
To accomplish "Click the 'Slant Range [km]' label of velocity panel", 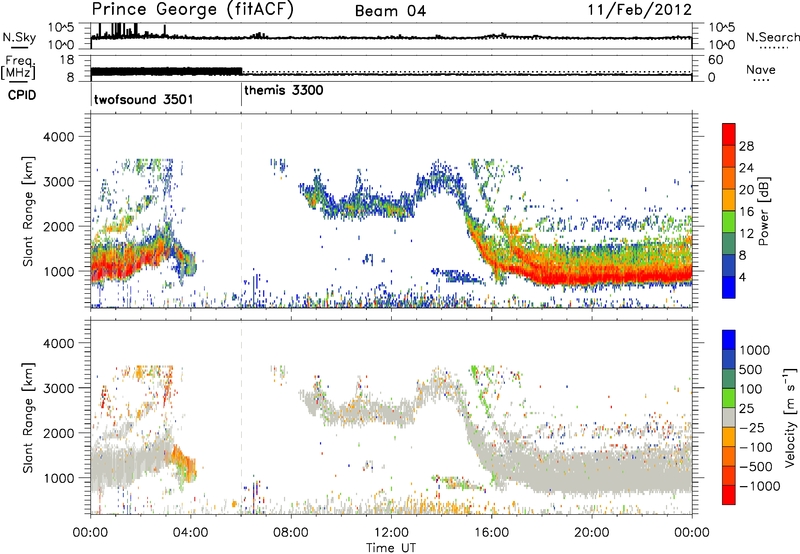I will (x=28, y=418).
